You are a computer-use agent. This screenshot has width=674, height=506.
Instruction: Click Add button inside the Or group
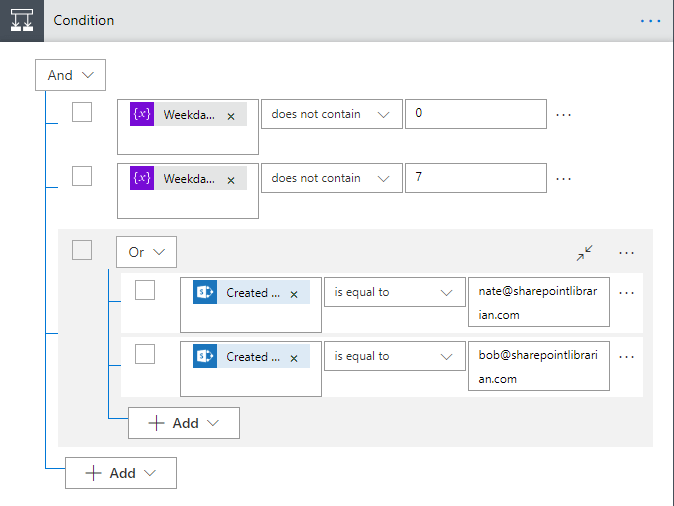[x=184, y=423]
